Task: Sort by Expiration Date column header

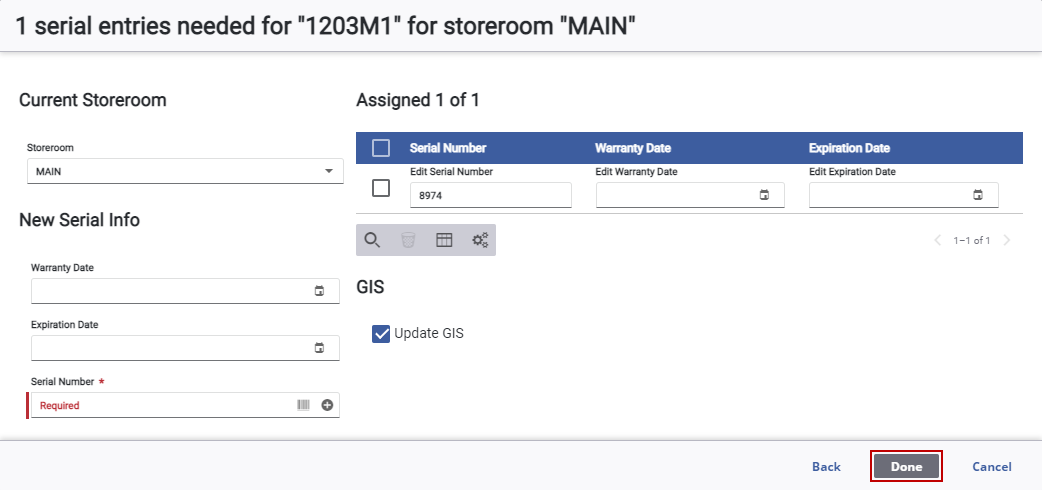Action: (849, 148)
